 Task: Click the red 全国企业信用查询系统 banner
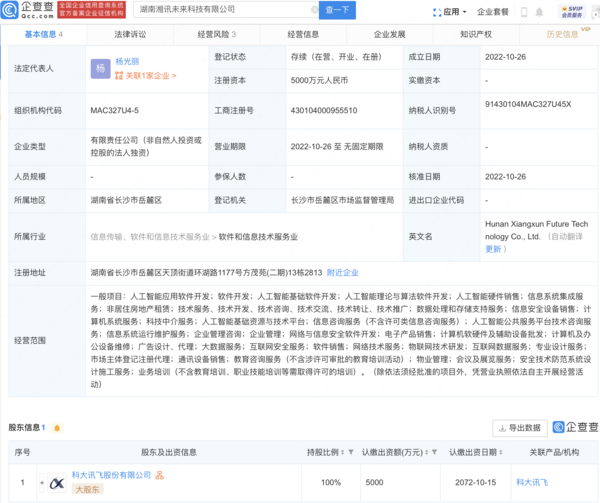(x=91, y=10)
